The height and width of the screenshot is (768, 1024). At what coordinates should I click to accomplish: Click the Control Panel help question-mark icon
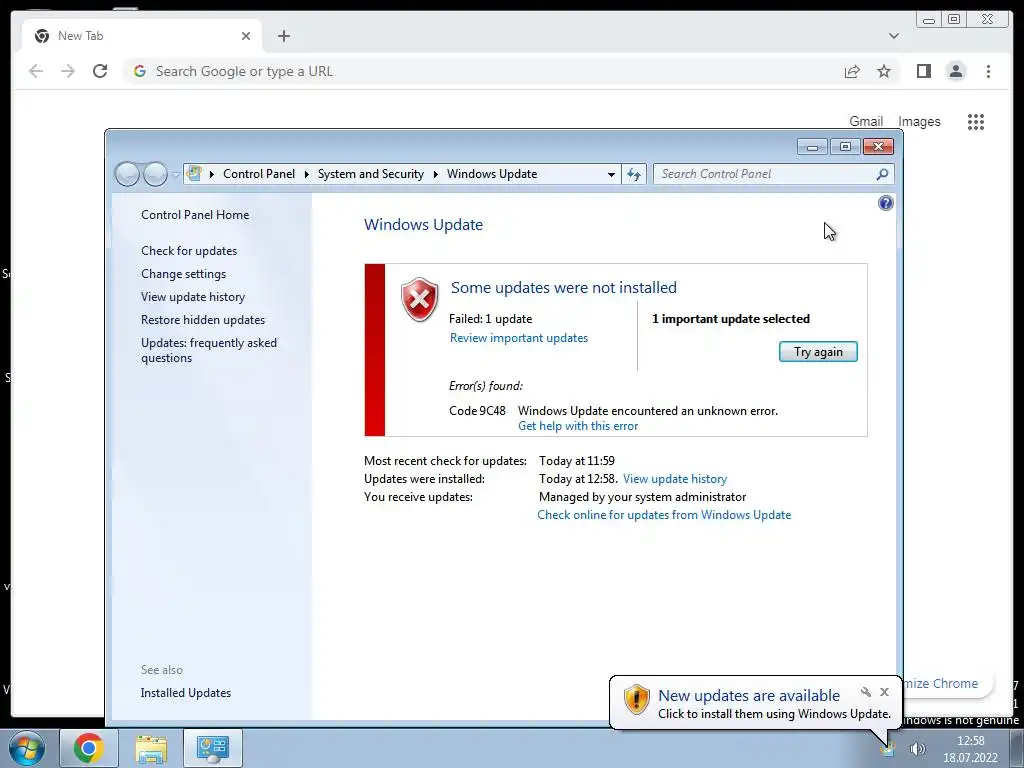886,203
